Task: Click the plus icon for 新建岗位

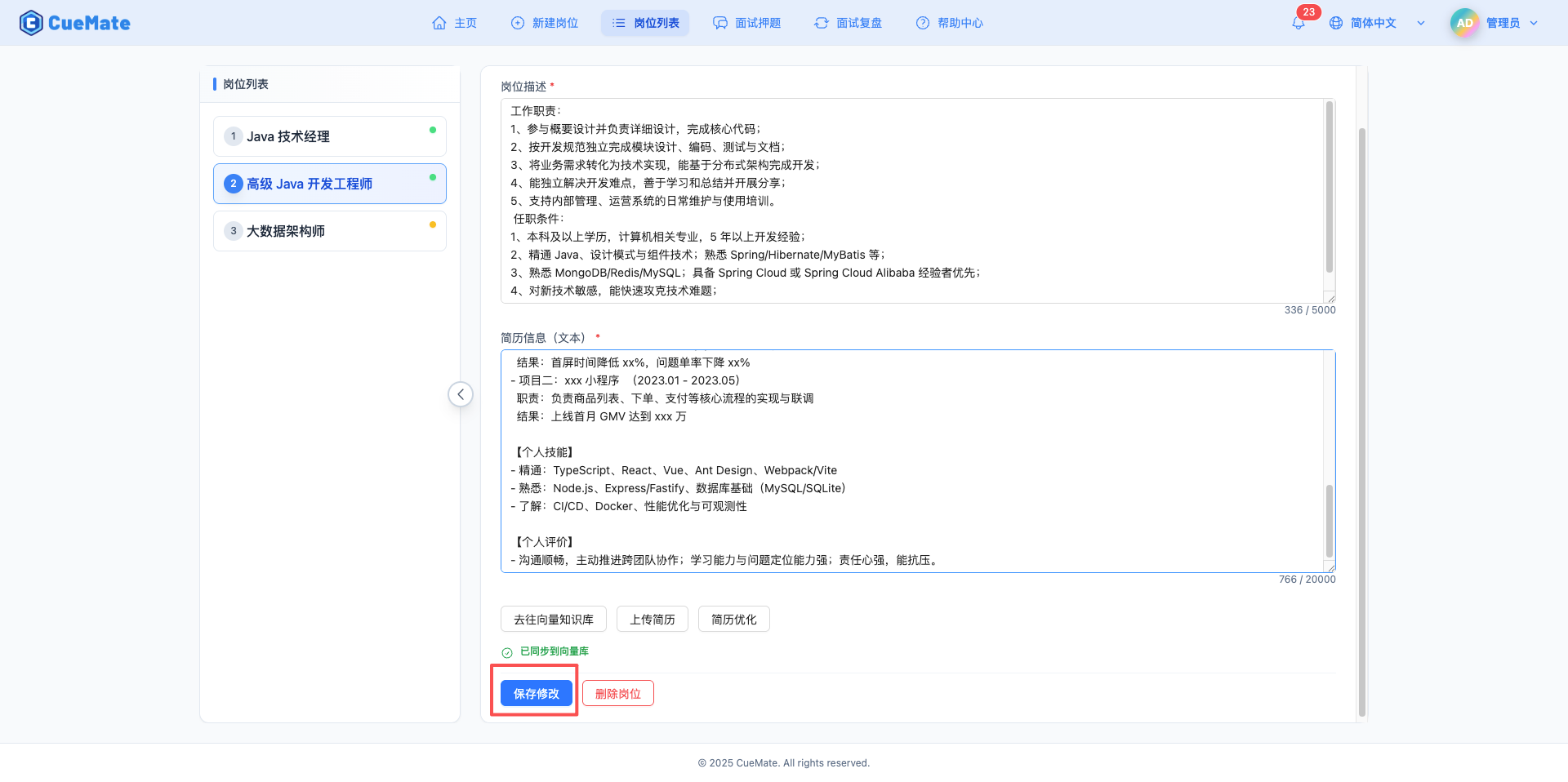Action: click(518, 23)
